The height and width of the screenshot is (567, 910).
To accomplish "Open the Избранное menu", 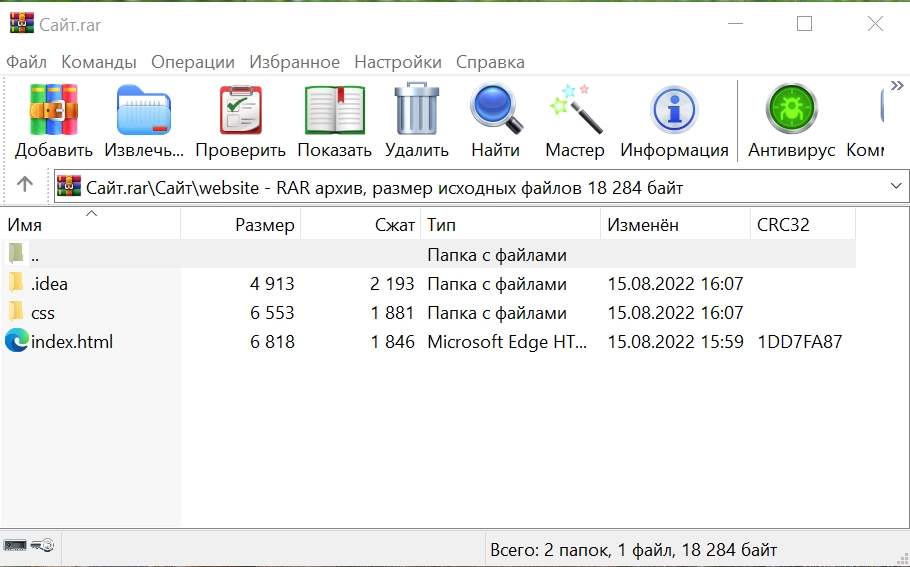I will pos(294,62).
